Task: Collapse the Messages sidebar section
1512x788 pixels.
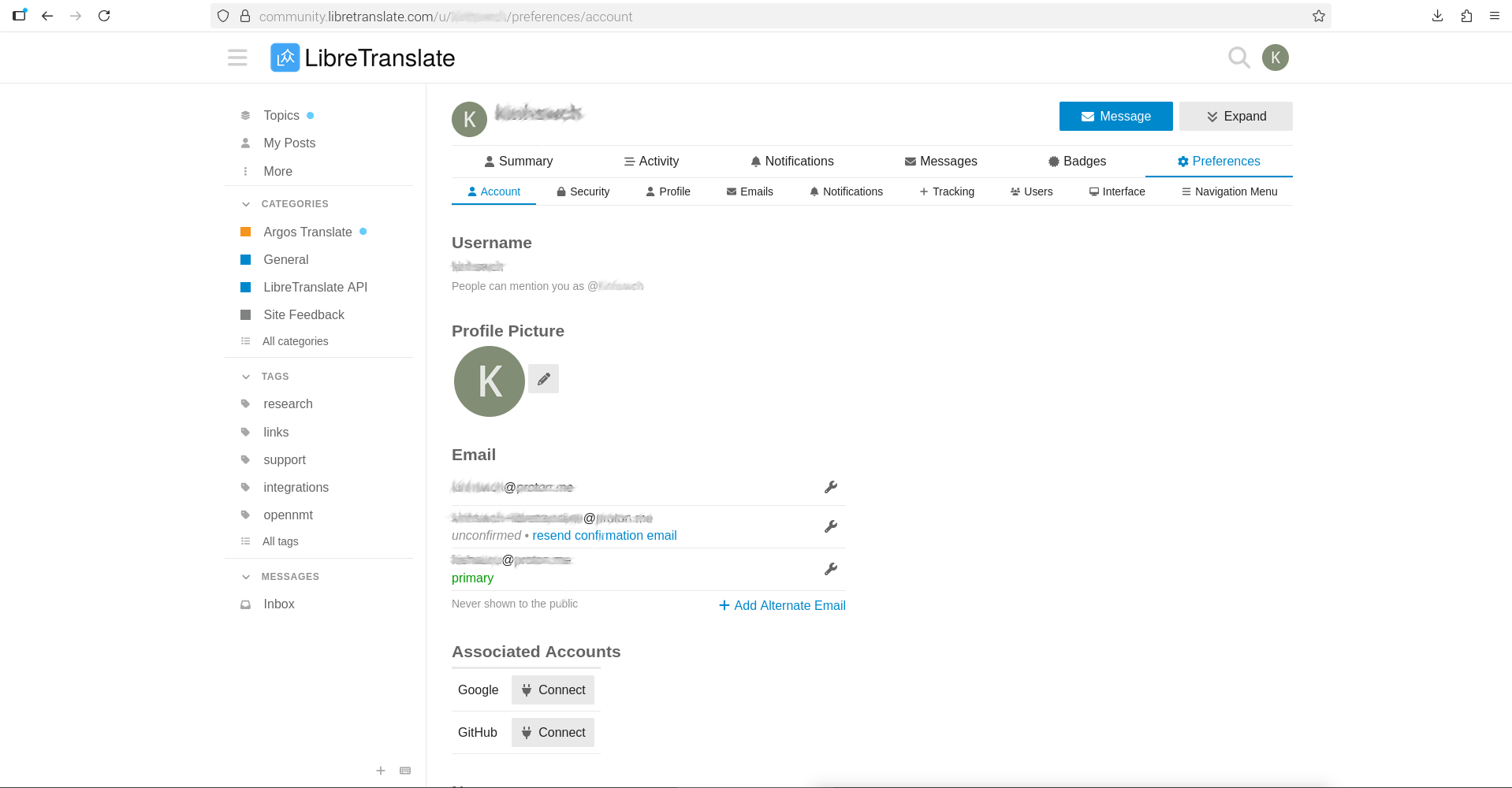Action: 246,577
